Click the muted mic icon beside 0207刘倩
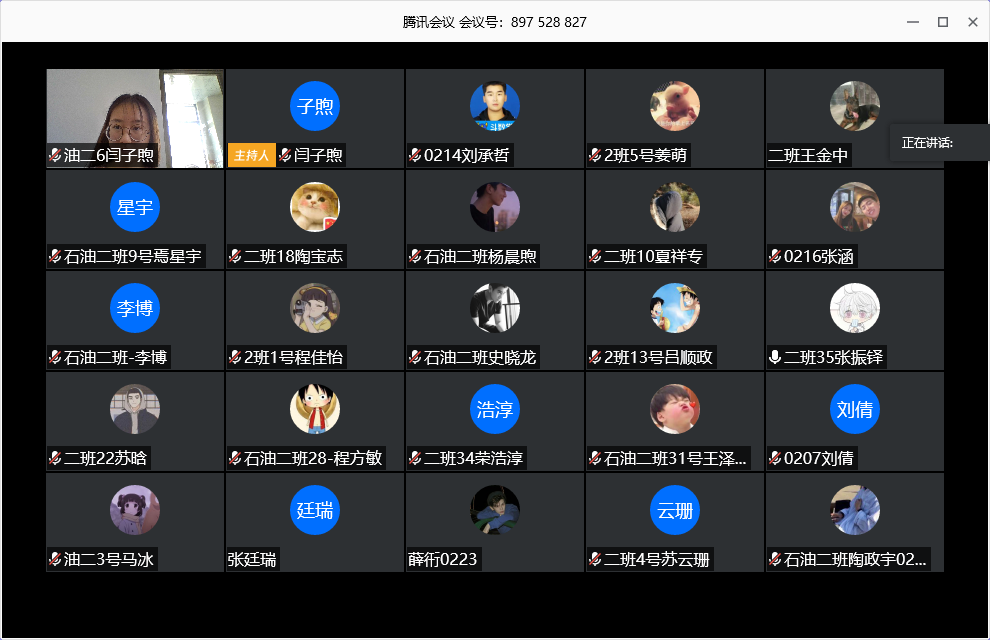This screenshot has width=990, height=640. [775, 458]
